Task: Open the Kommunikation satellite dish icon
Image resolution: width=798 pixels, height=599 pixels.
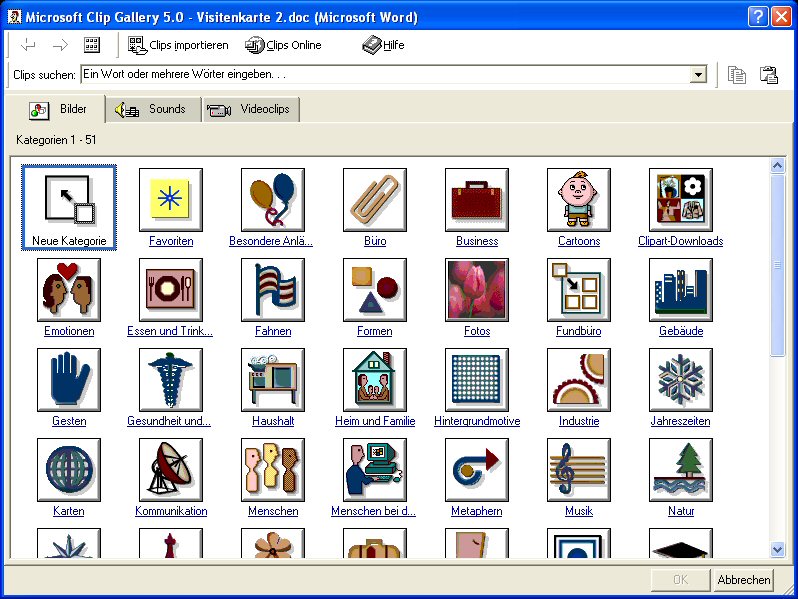Action: coord(171,470)
